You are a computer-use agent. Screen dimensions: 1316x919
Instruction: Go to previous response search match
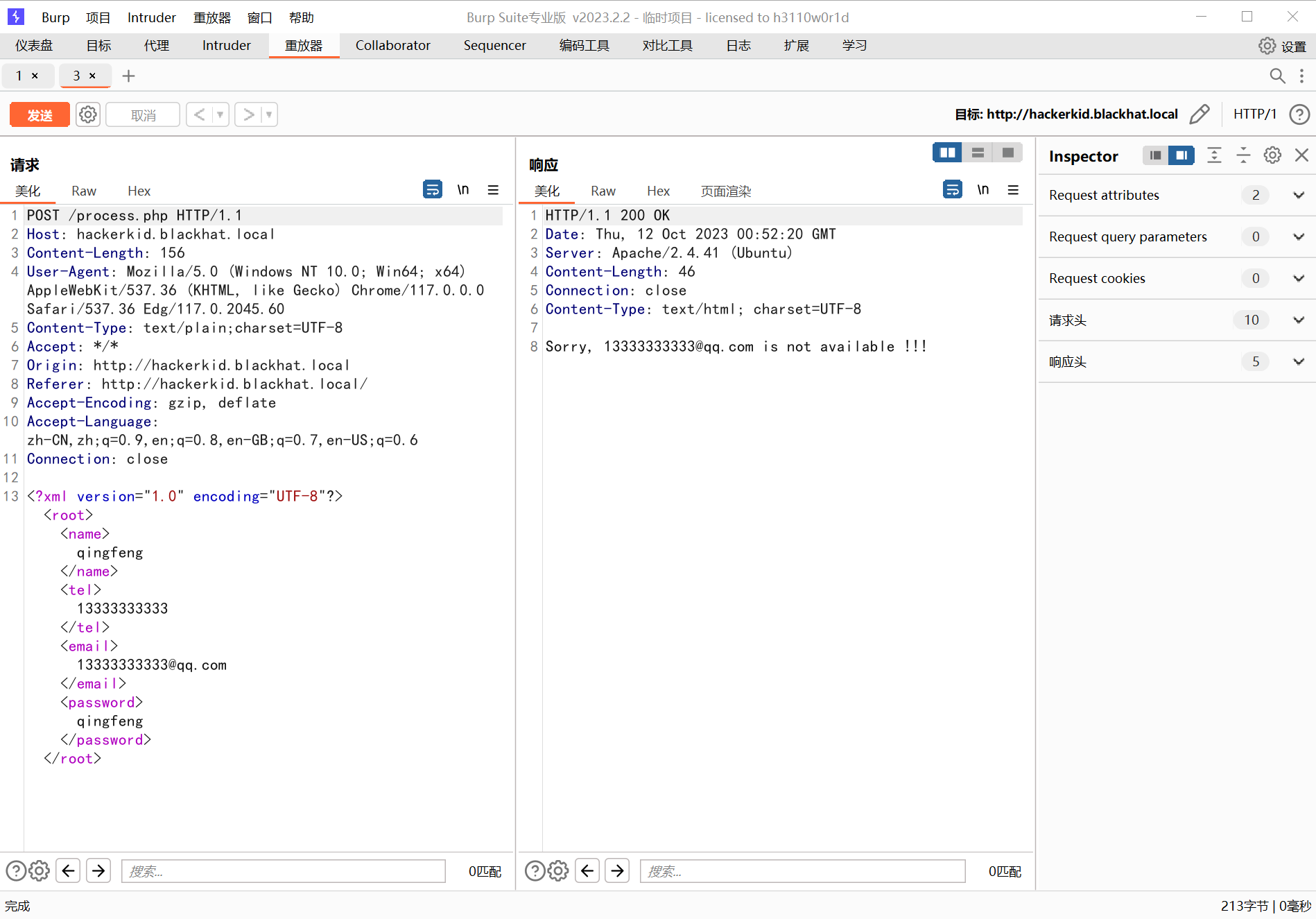pyautogui.click(x=587, y=870)
